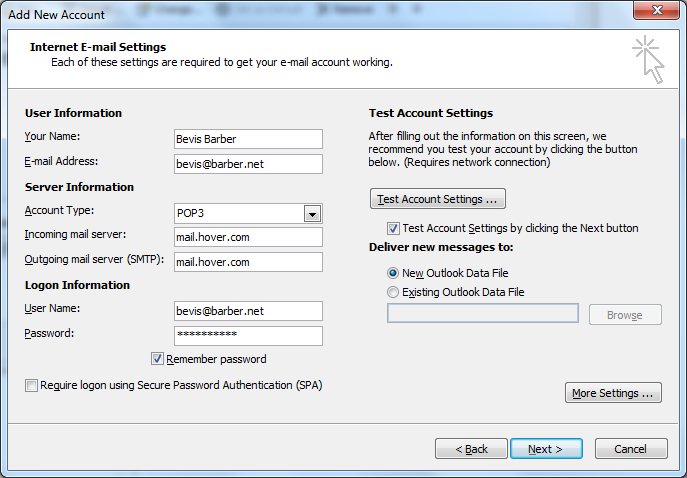Enable Require logon using SPA checkbox
This screenshot has height=478, width=687.
[31, 386]
